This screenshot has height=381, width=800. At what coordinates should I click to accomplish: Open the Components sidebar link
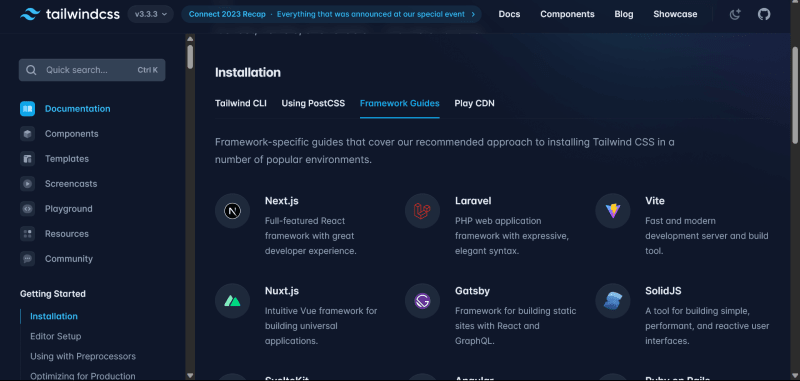click(71, 134)
